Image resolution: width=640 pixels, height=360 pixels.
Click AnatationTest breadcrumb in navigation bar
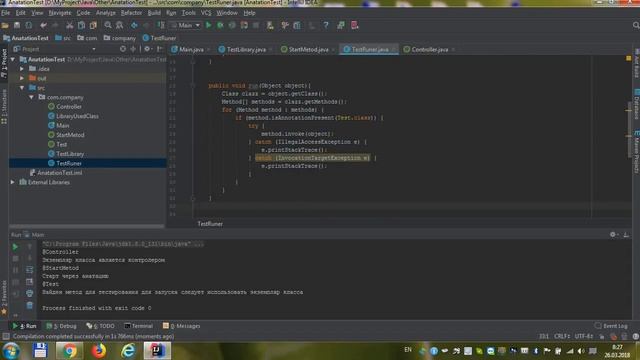pyautogui.click(x=26, y=38)
